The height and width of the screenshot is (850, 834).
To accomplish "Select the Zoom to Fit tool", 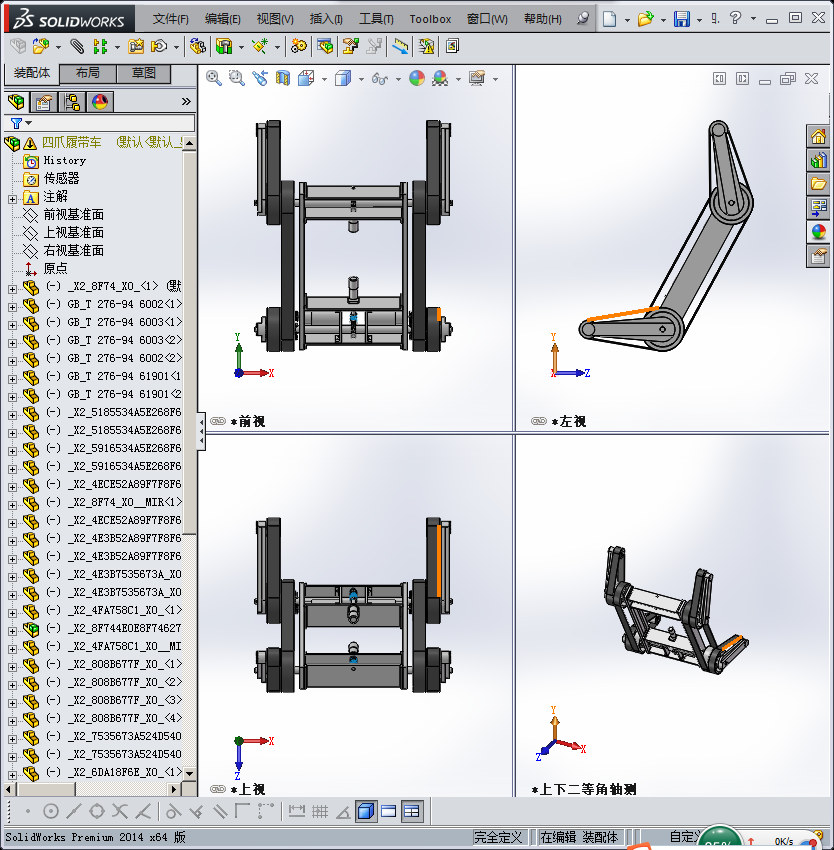I will coord(213,77).
